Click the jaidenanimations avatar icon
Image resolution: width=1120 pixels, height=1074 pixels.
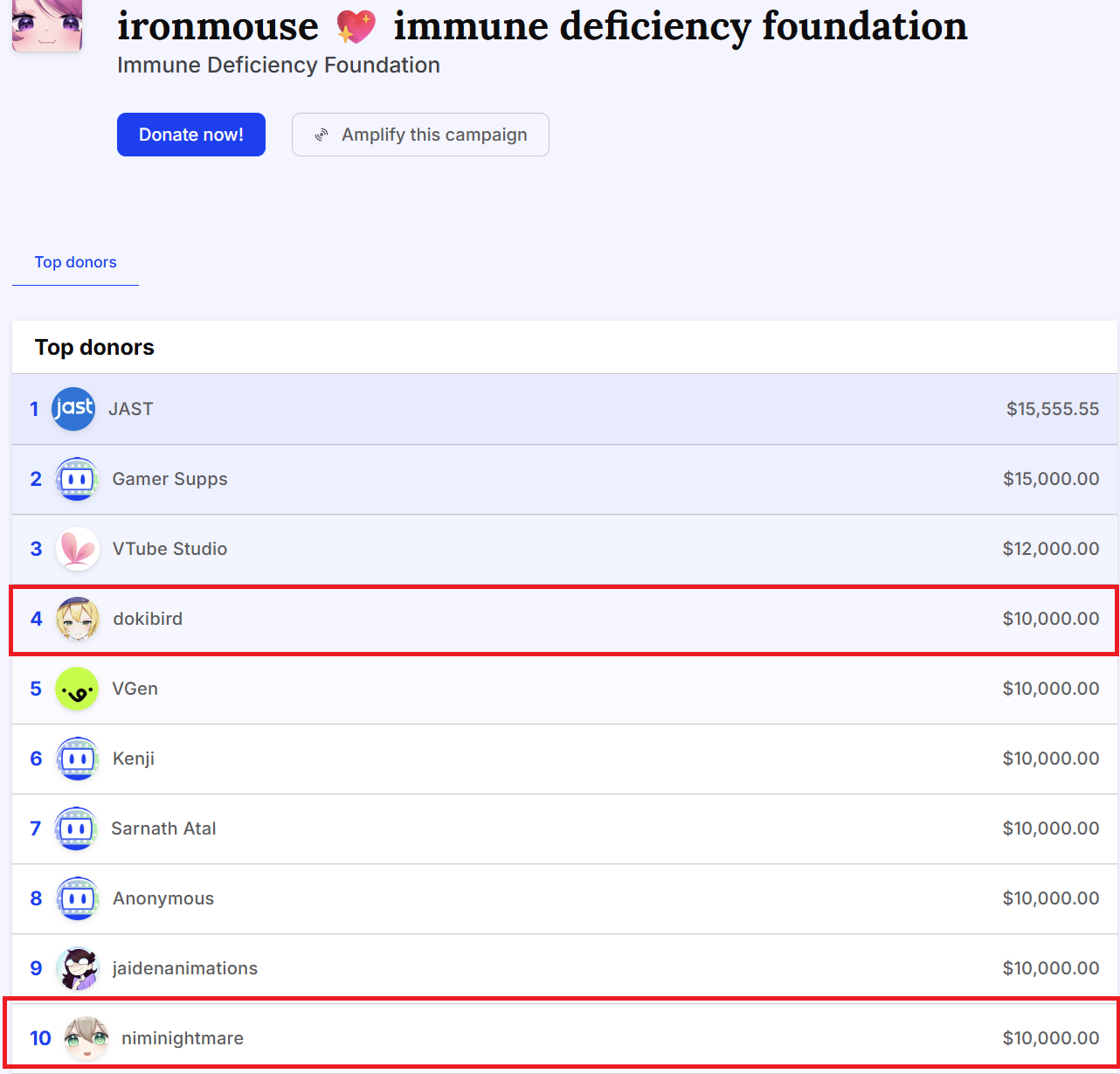[x=77, y=968]
